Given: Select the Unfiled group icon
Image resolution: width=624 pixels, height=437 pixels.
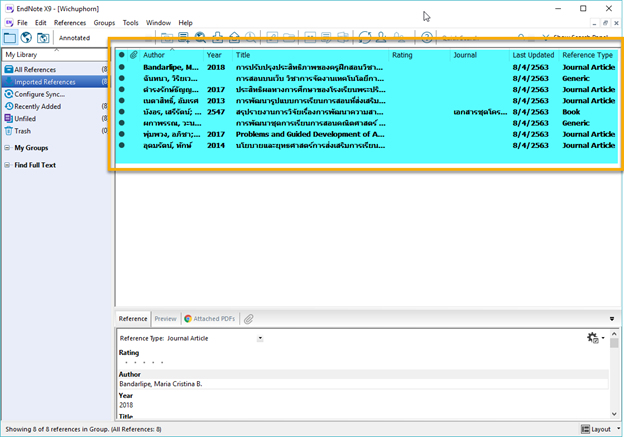Looking at the screenshot, I should [x=8, y=118].
